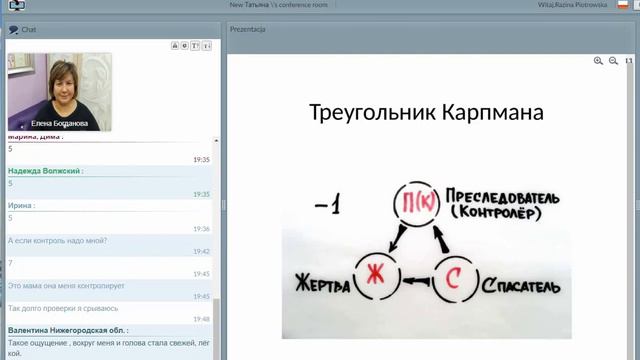Click the Polish flag language icon
The image size is (640, 360).
click(623, 5)
